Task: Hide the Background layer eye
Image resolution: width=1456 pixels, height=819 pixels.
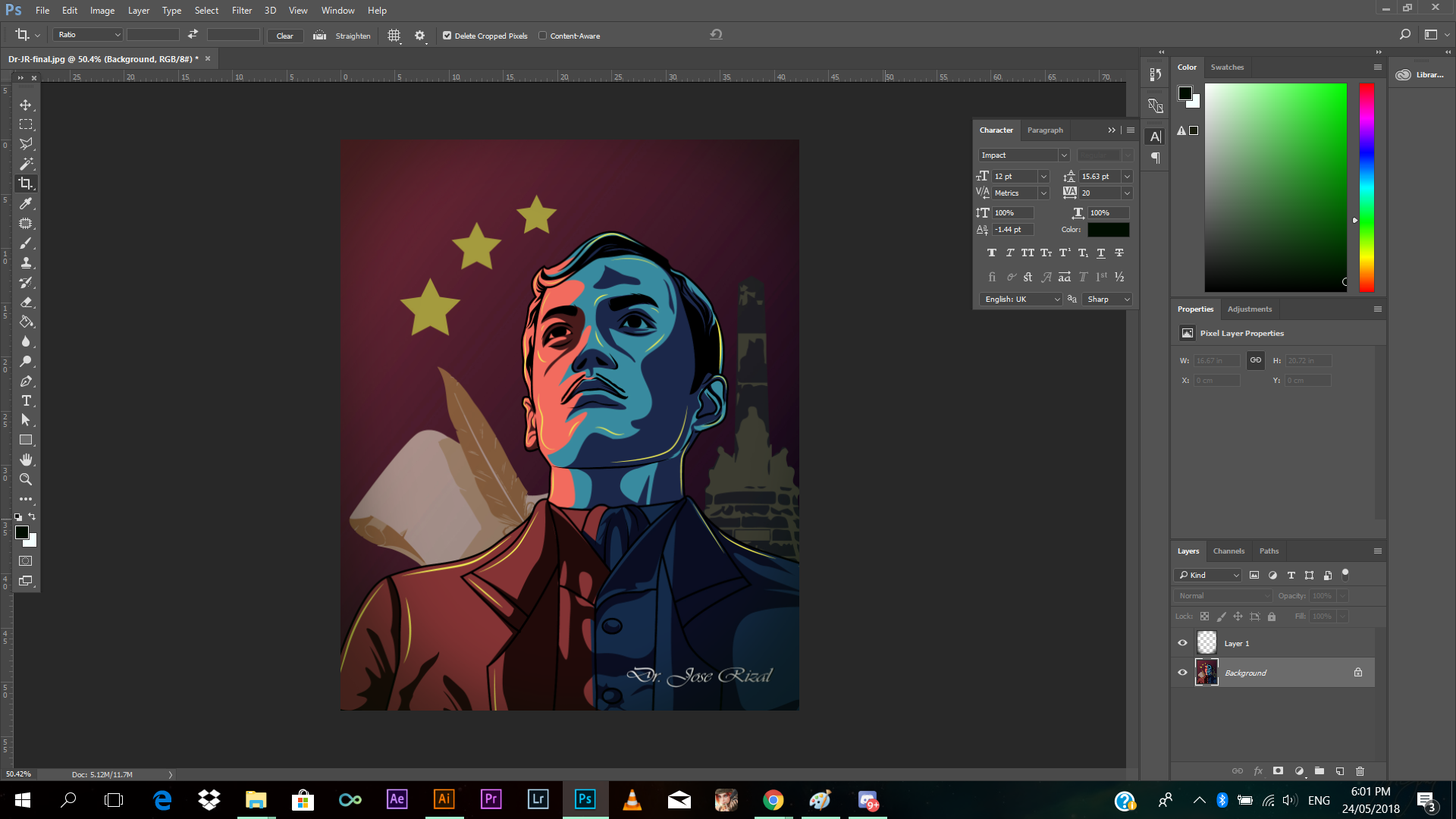Action: click(x=1182, y=673)
